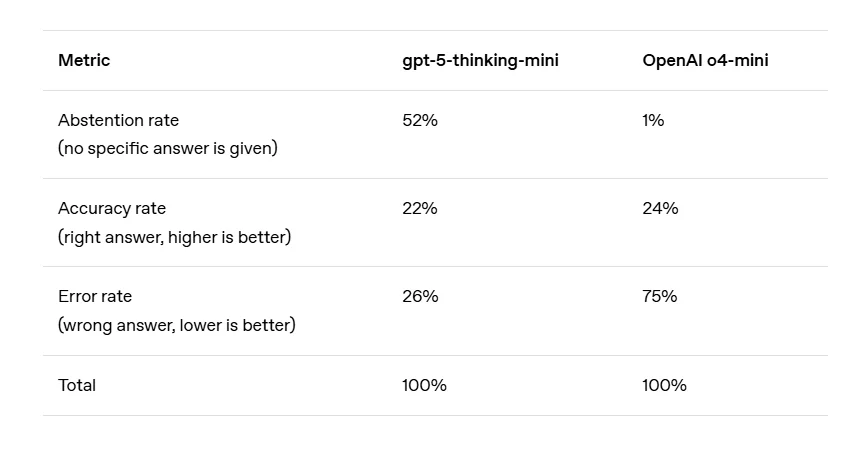Click the Error rate row label
The width and height of the screenshot is (867, 452).
point(95,296)
